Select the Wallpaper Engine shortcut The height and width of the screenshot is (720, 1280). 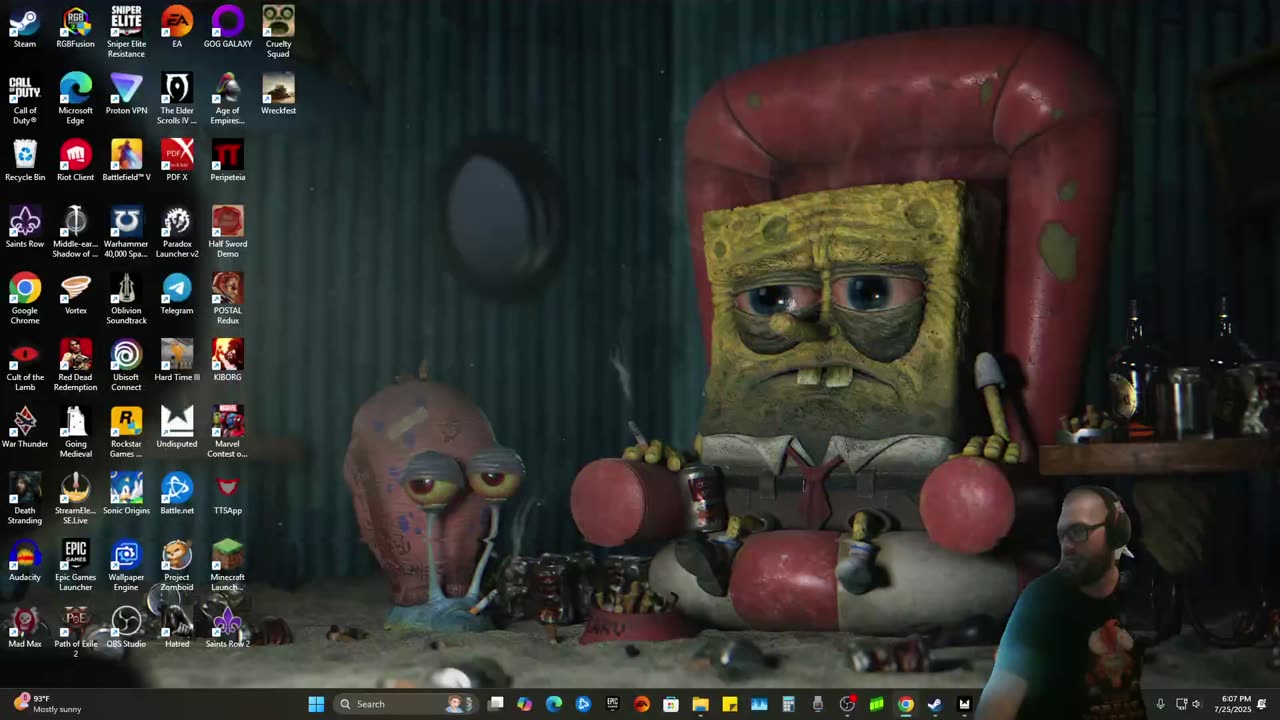tap(126, 566)
